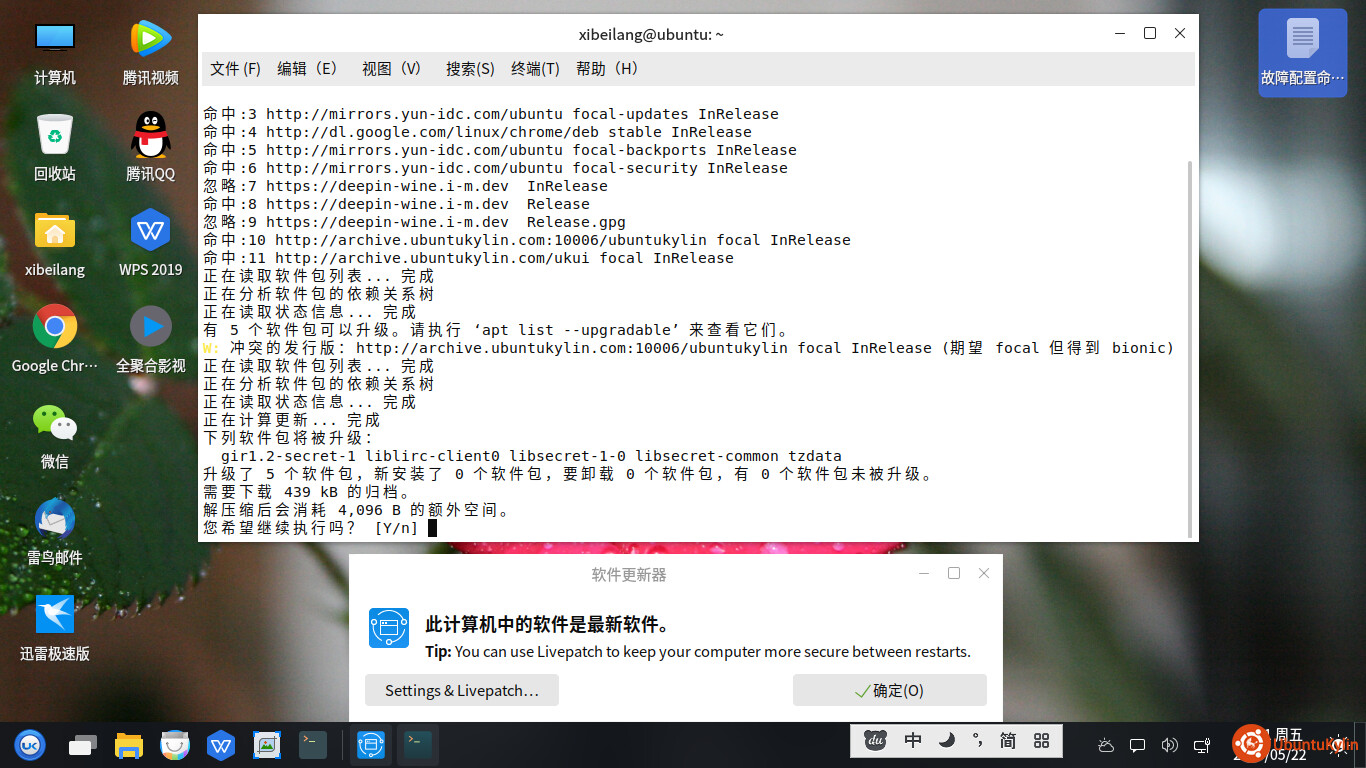The image size is (1366, 768).
Task: Click the screenshot tool taskbar icon
Action: point(267,745)
